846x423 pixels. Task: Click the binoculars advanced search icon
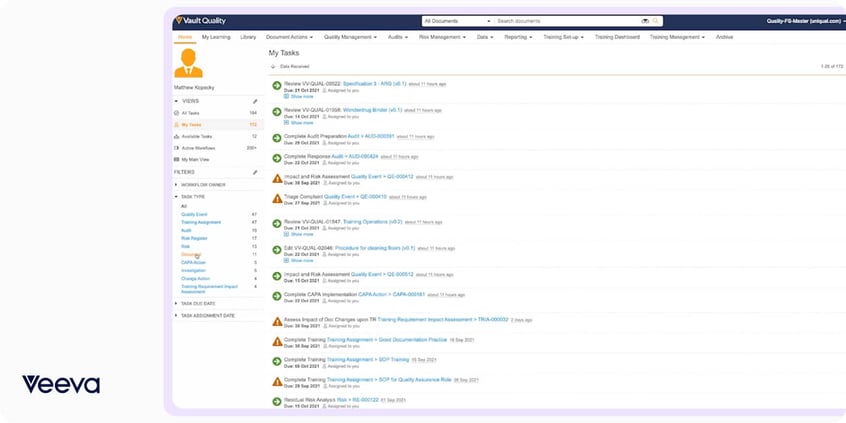point(645,21)
